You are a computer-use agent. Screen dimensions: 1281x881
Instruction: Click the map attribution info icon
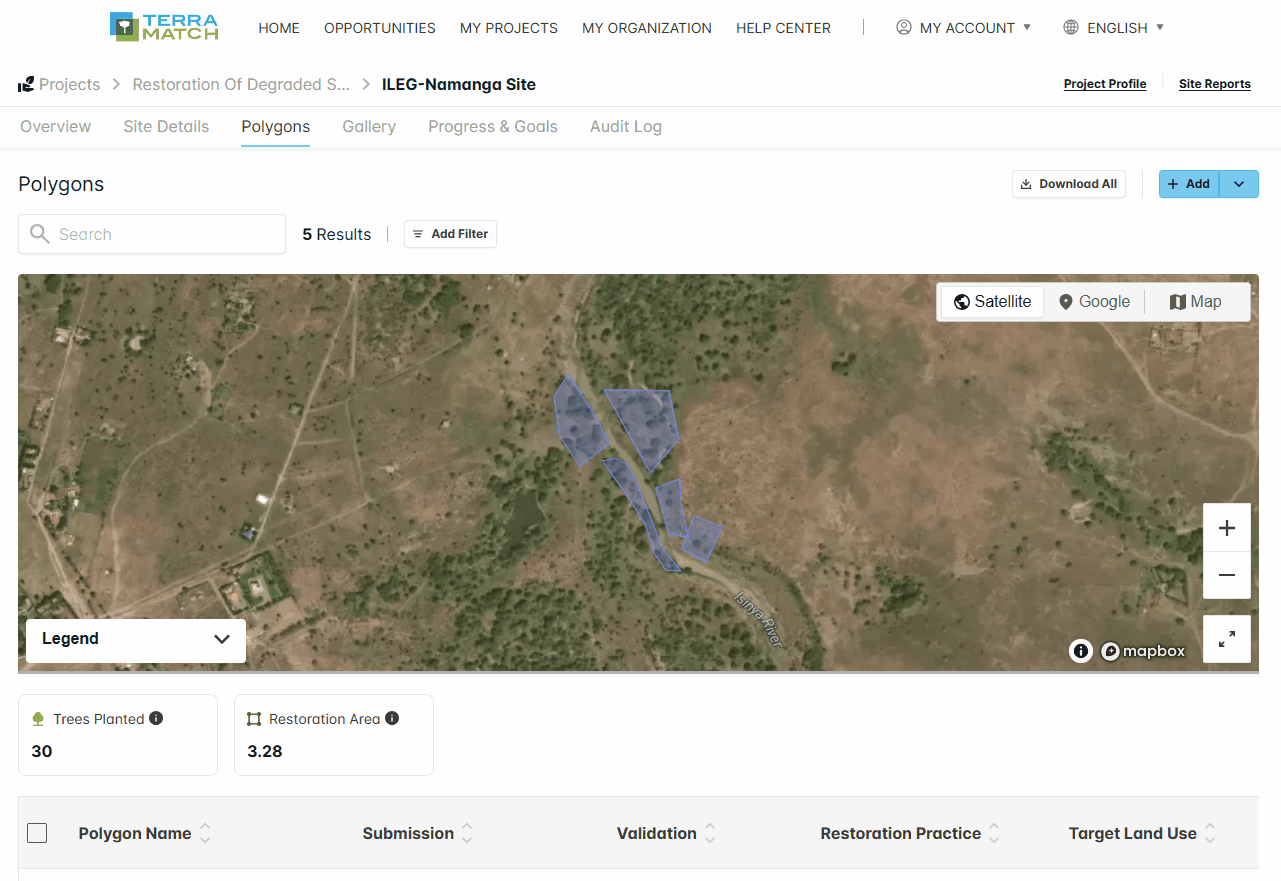point(1081,651)
